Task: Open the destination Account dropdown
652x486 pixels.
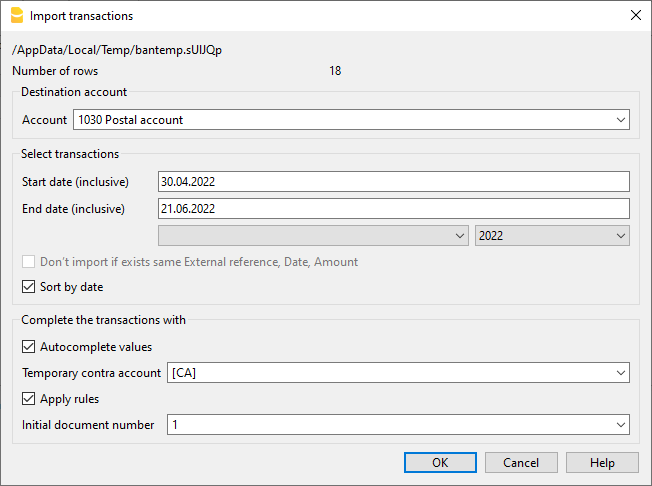Action: [x=351, y=120]
